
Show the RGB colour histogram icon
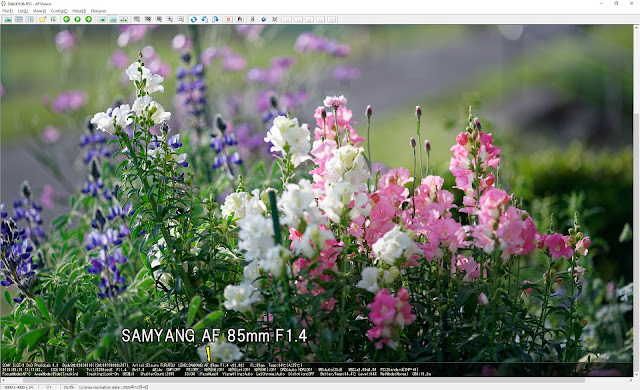pyautogui.click(x=124, y=19)
